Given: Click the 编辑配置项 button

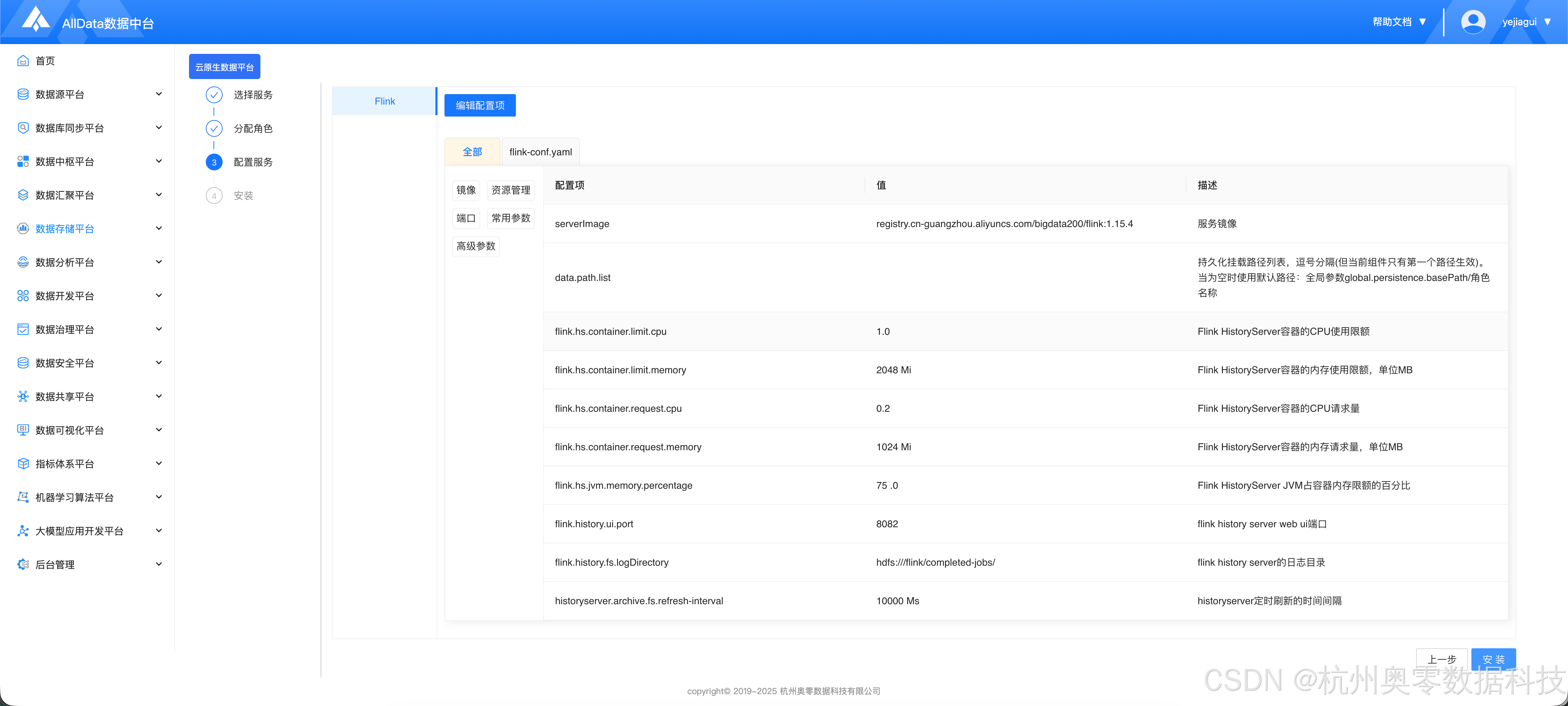Looking at the screenshot, I should pyautogui.click(x=479, y=105).
